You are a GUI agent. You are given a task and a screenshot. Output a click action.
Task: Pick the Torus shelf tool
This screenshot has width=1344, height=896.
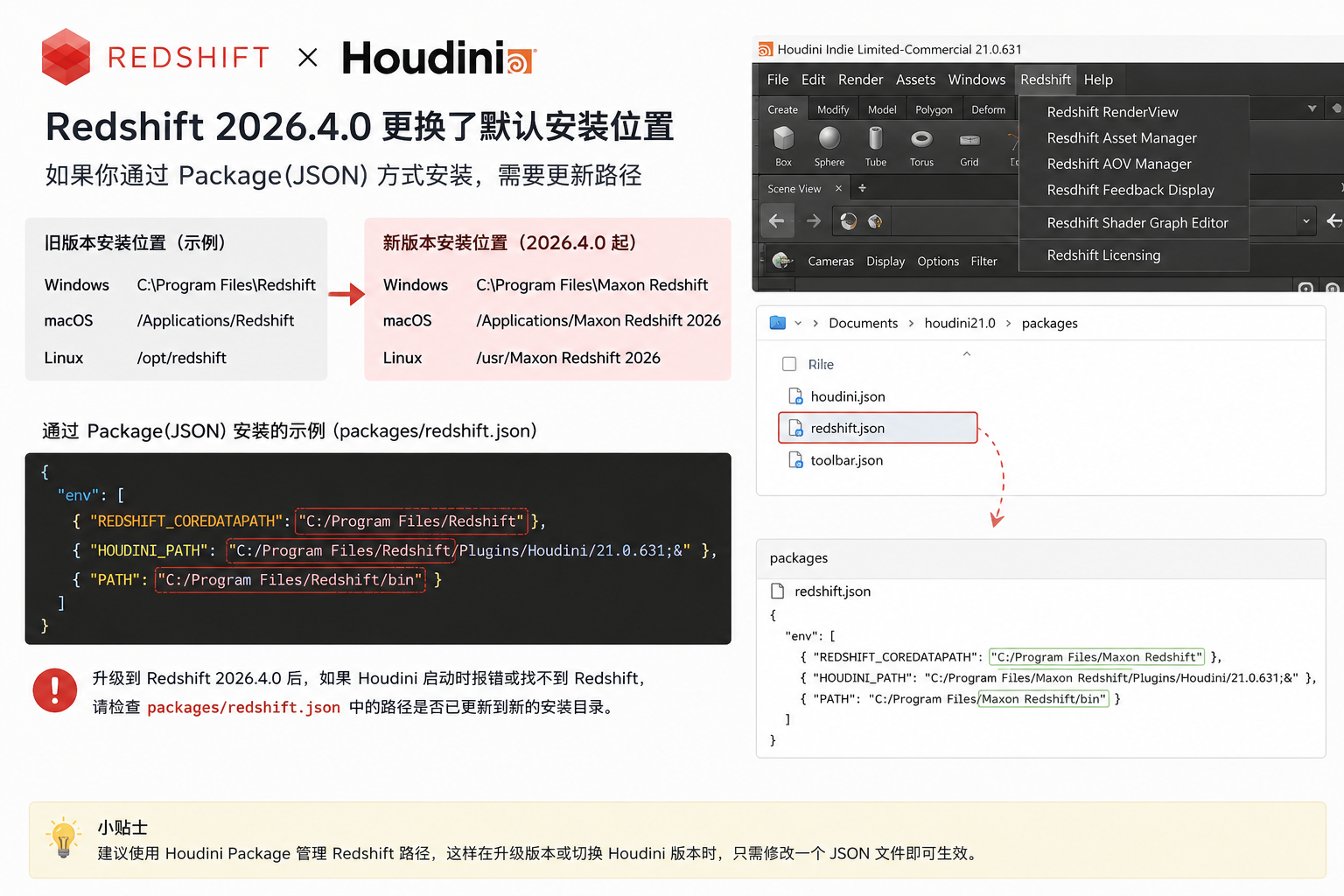(x=921, y=145)
